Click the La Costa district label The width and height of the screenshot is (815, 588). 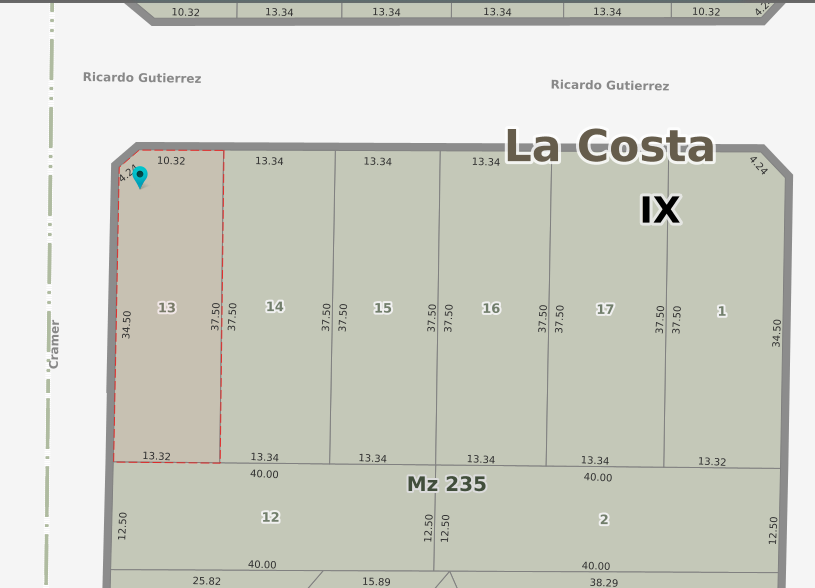click(x=610, y=146)
